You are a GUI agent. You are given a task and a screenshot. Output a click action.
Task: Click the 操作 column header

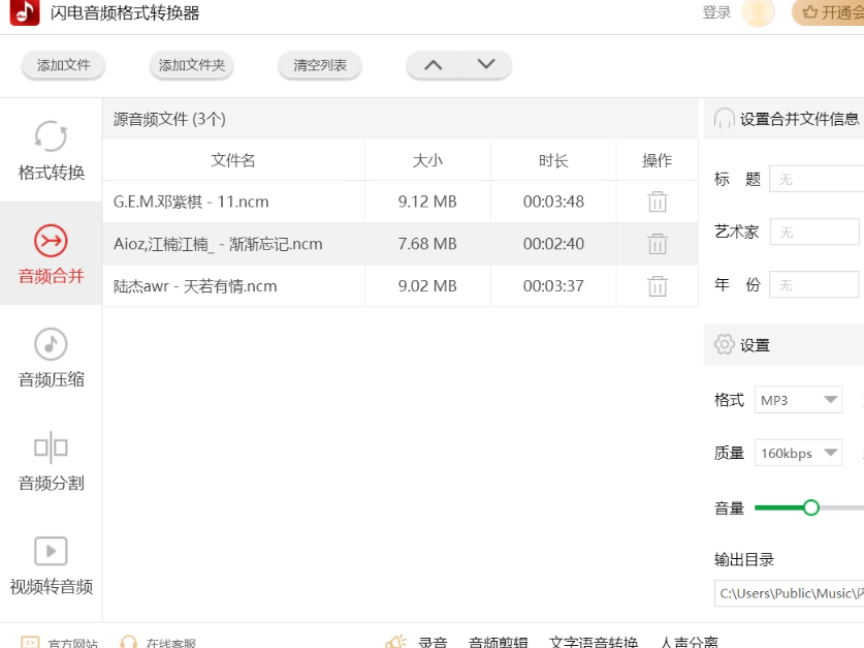click(657, 160)
